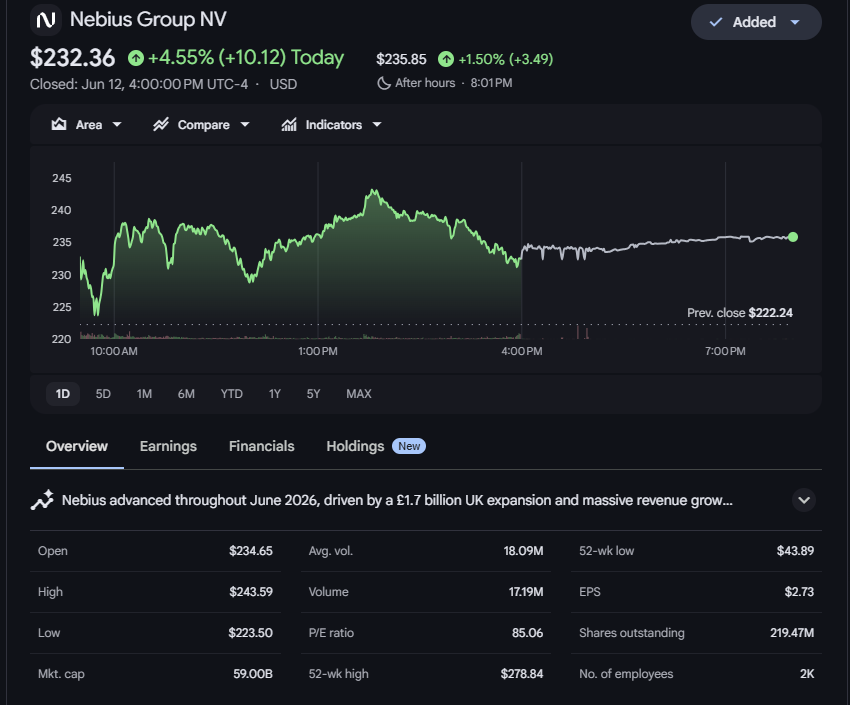Select the 1Y time range
The height and width of the screenshot is (705, 850).
coord(275,394)
